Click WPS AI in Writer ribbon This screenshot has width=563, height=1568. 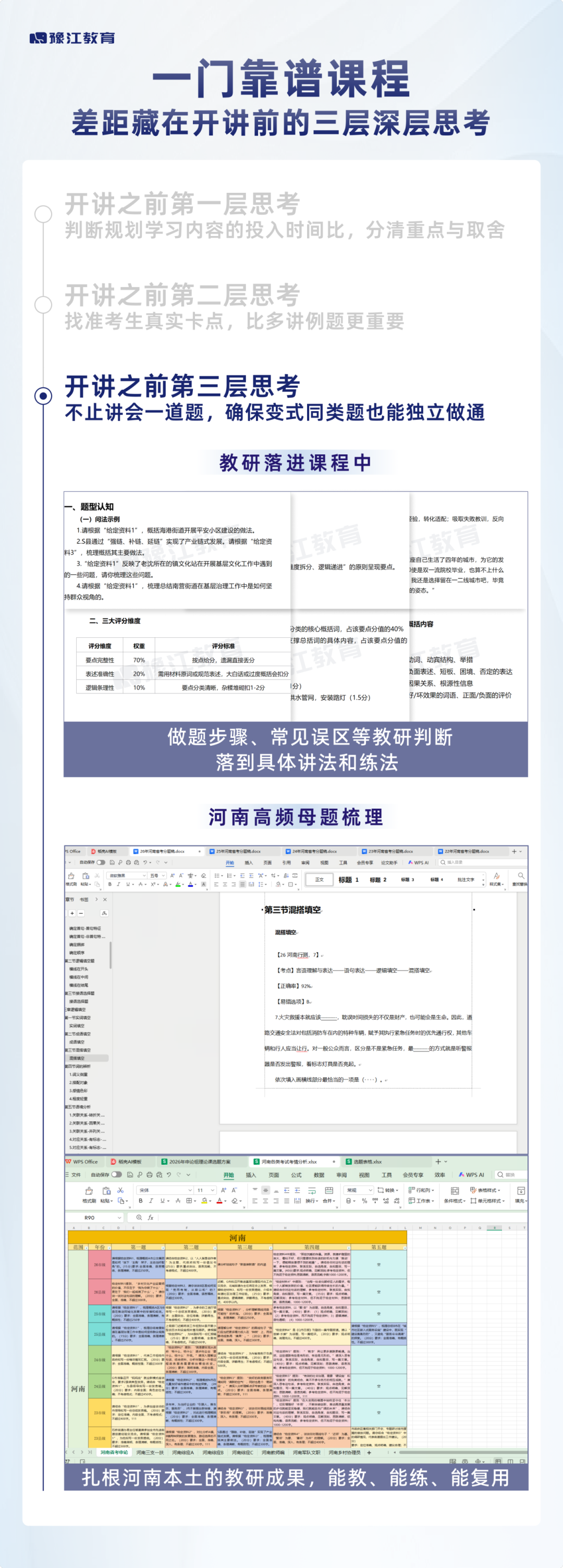(x=419, y=862)
